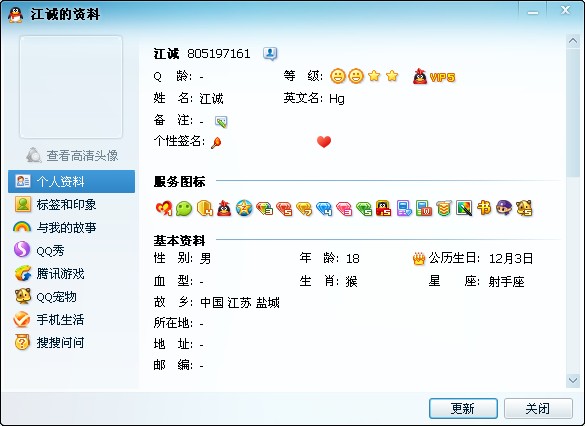Click the edit remark pencil icon
The image size is (585, 426).
[x=221, y=122]
